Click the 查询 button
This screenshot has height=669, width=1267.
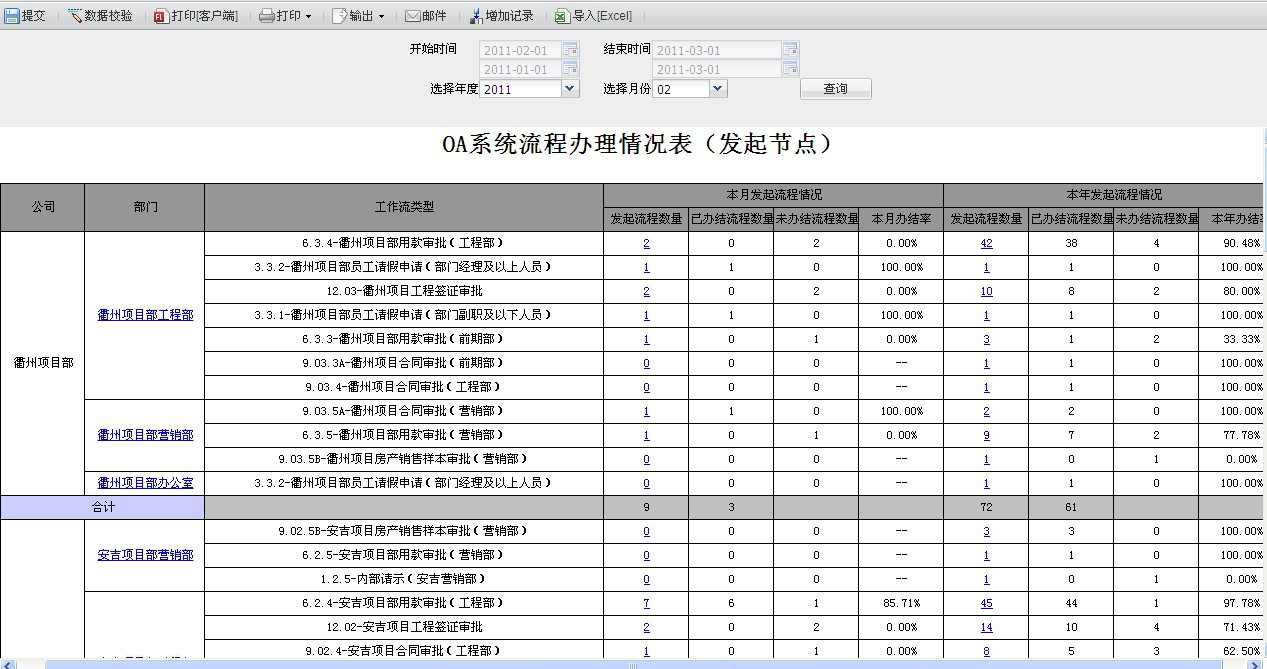pos(836,89)
